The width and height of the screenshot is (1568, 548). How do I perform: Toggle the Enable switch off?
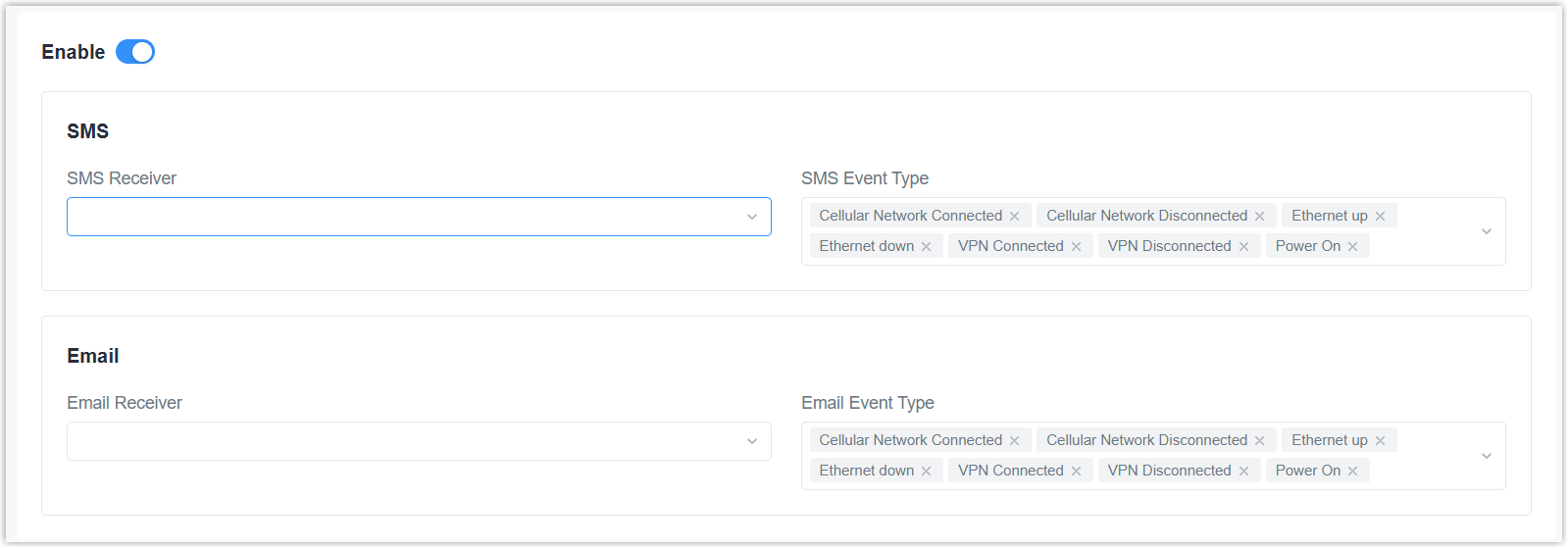[x=135, y=52]
